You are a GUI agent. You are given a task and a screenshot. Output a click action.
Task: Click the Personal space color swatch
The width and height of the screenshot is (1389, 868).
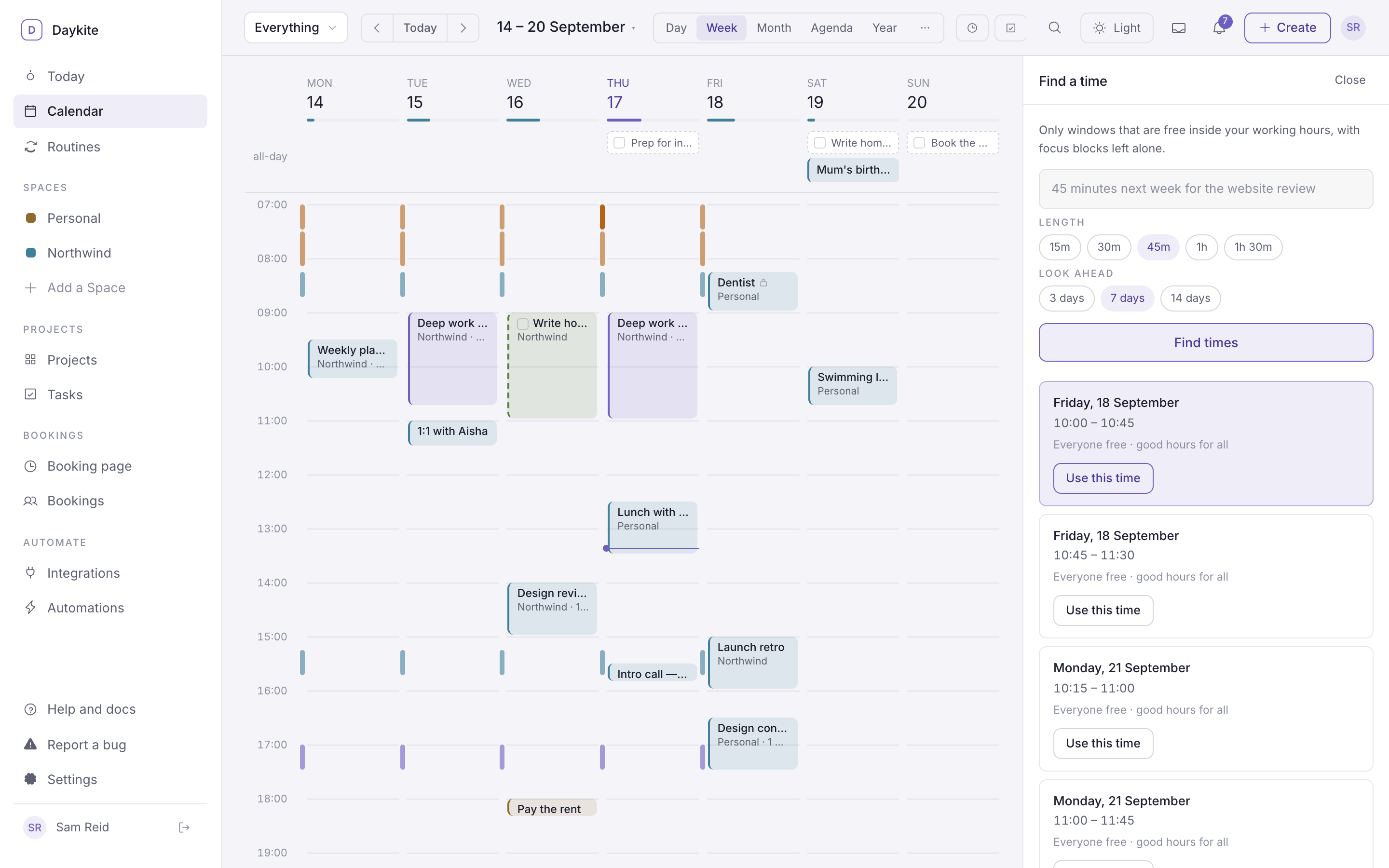coord(31,218)
